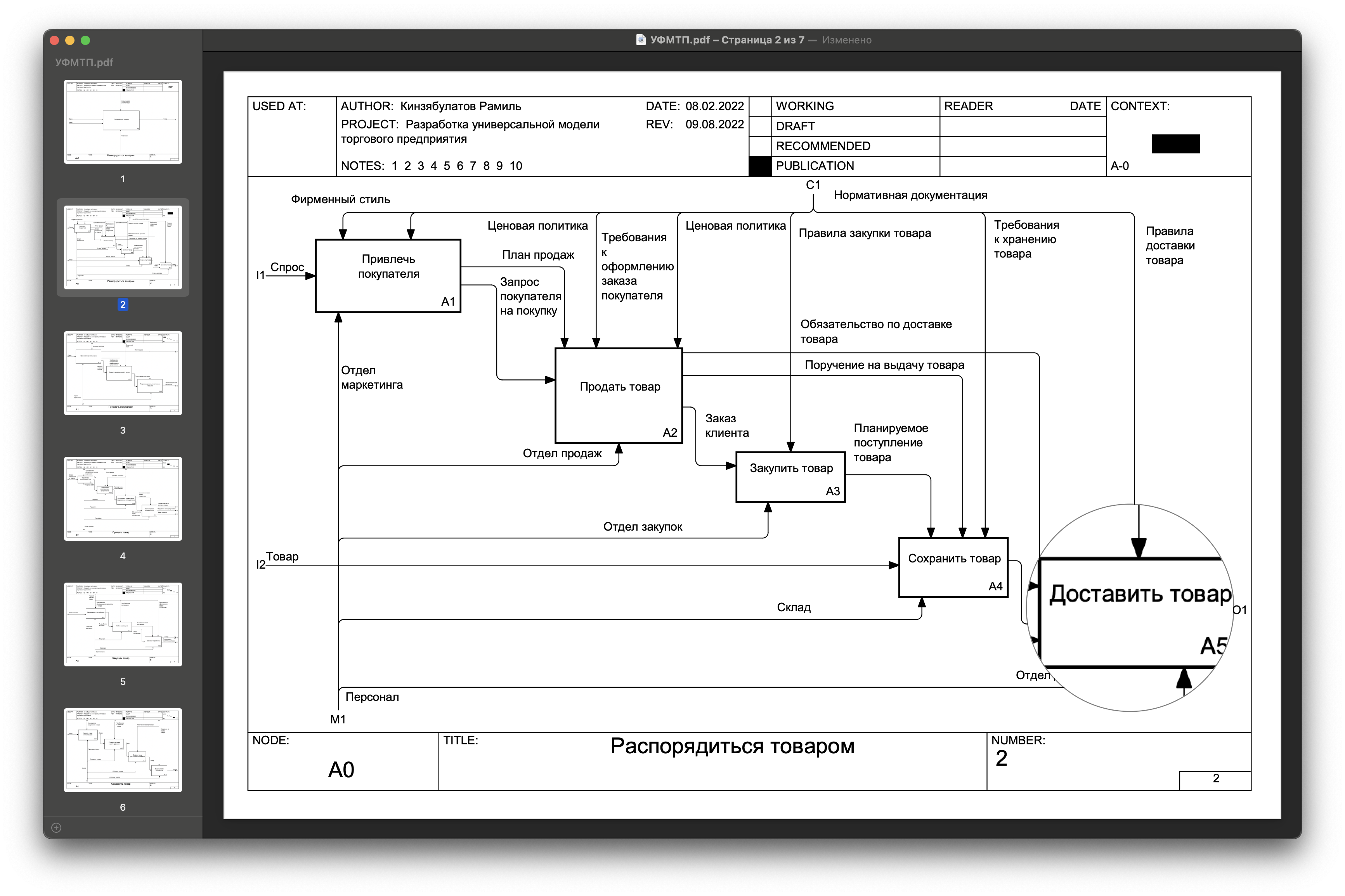Click the black context rectangle under CONTEXT

pos(1175,144)
